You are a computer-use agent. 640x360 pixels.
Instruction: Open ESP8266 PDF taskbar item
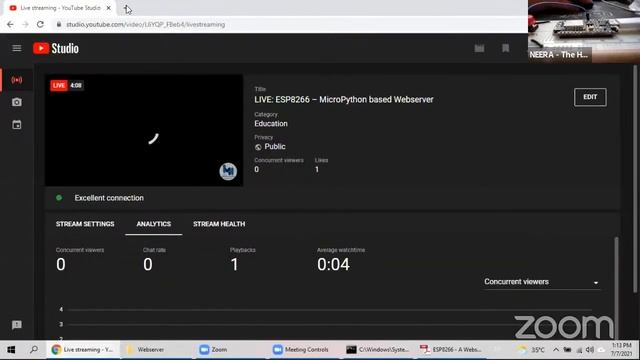point(451,350)
